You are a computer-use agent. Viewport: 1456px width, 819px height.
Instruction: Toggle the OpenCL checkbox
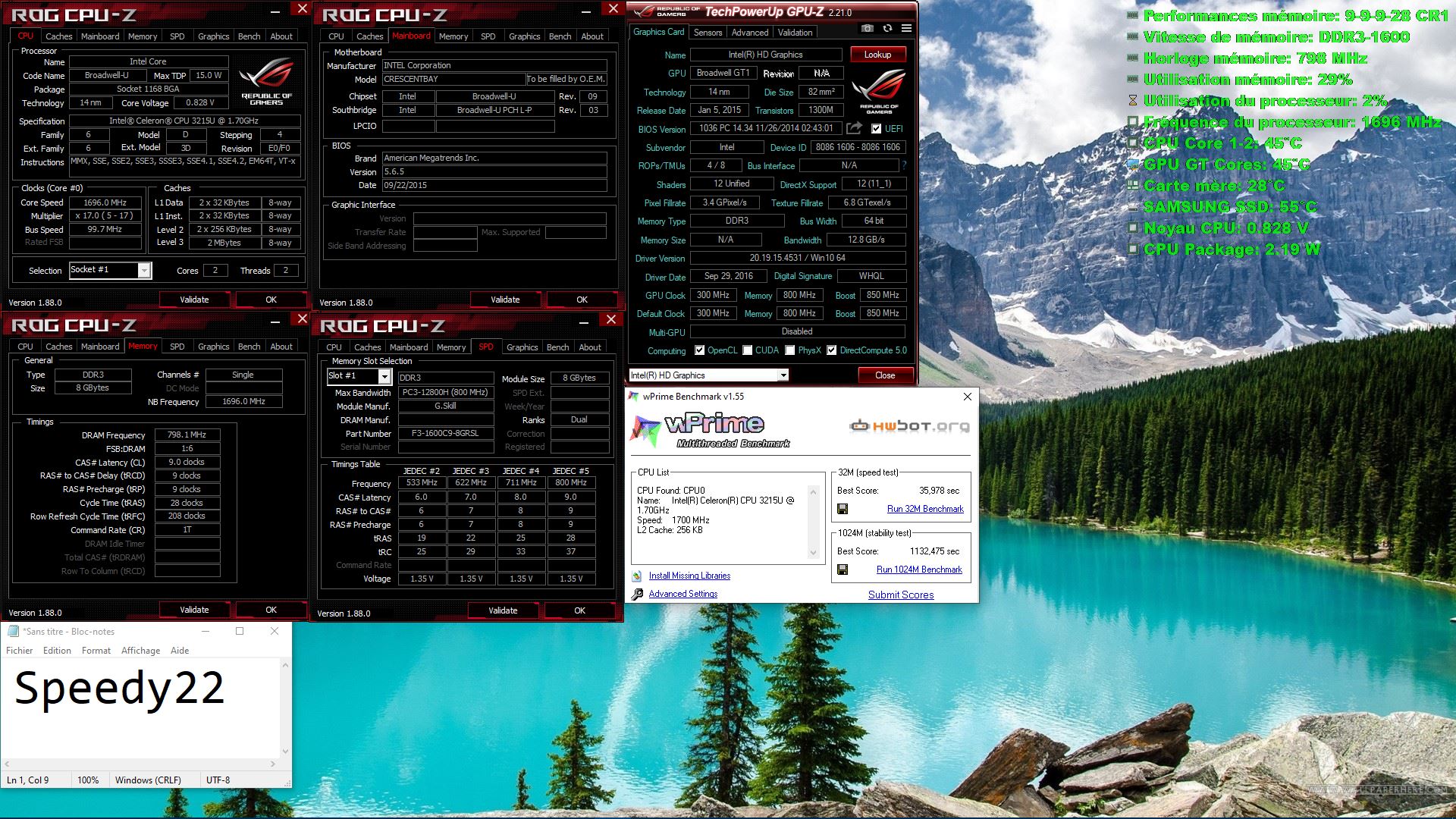click(x=699, y=350)
